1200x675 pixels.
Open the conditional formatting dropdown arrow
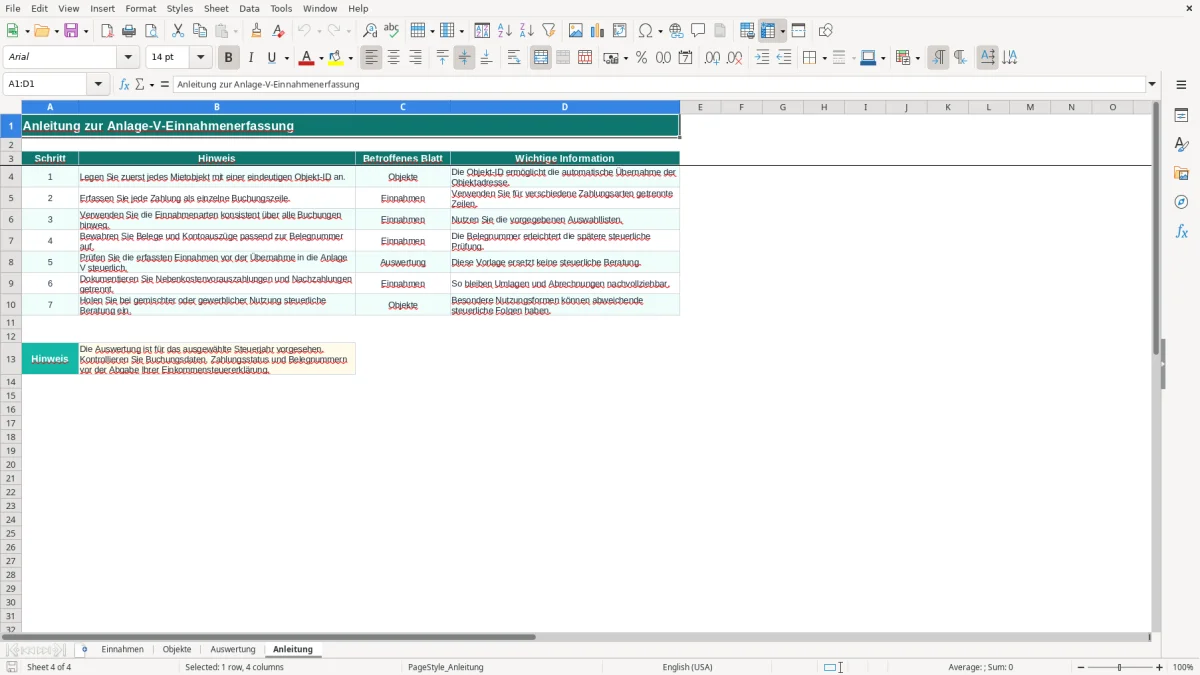coord(917,58)
